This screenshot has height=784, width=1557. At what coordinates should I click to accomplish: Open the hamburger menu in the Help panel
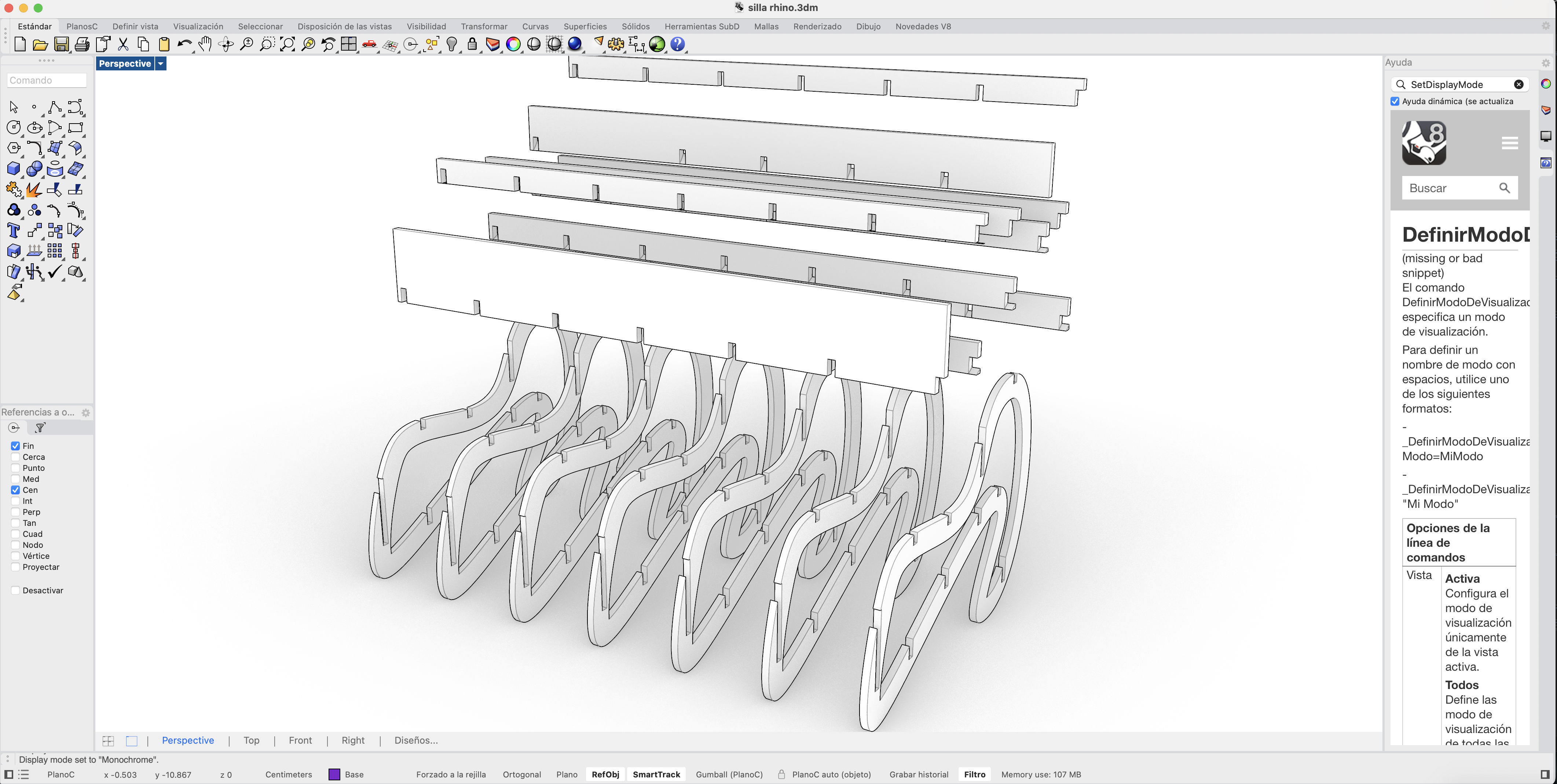(x=1510, y=143)
